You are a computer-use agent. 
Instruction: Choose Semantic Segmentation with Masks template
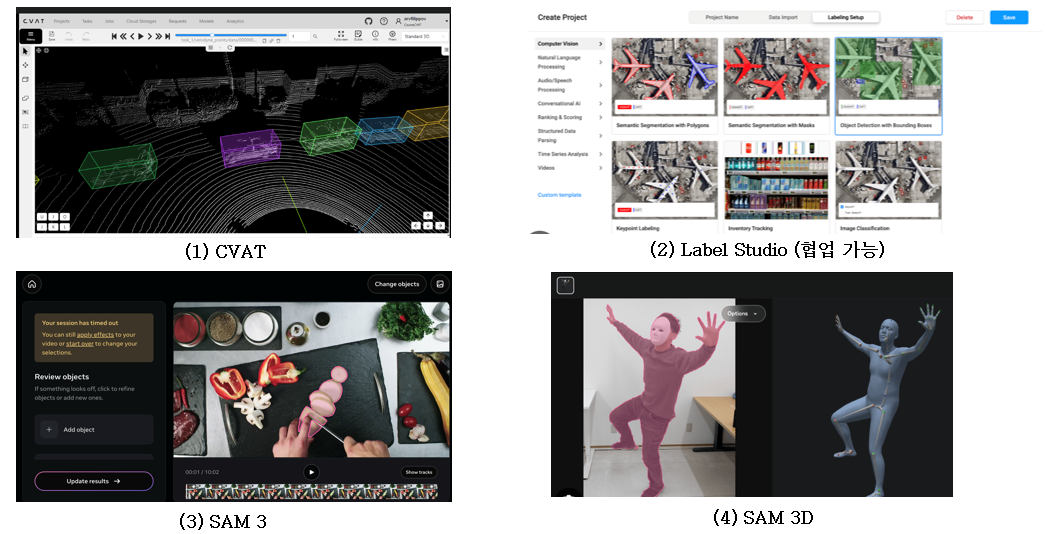pos(776,86)
